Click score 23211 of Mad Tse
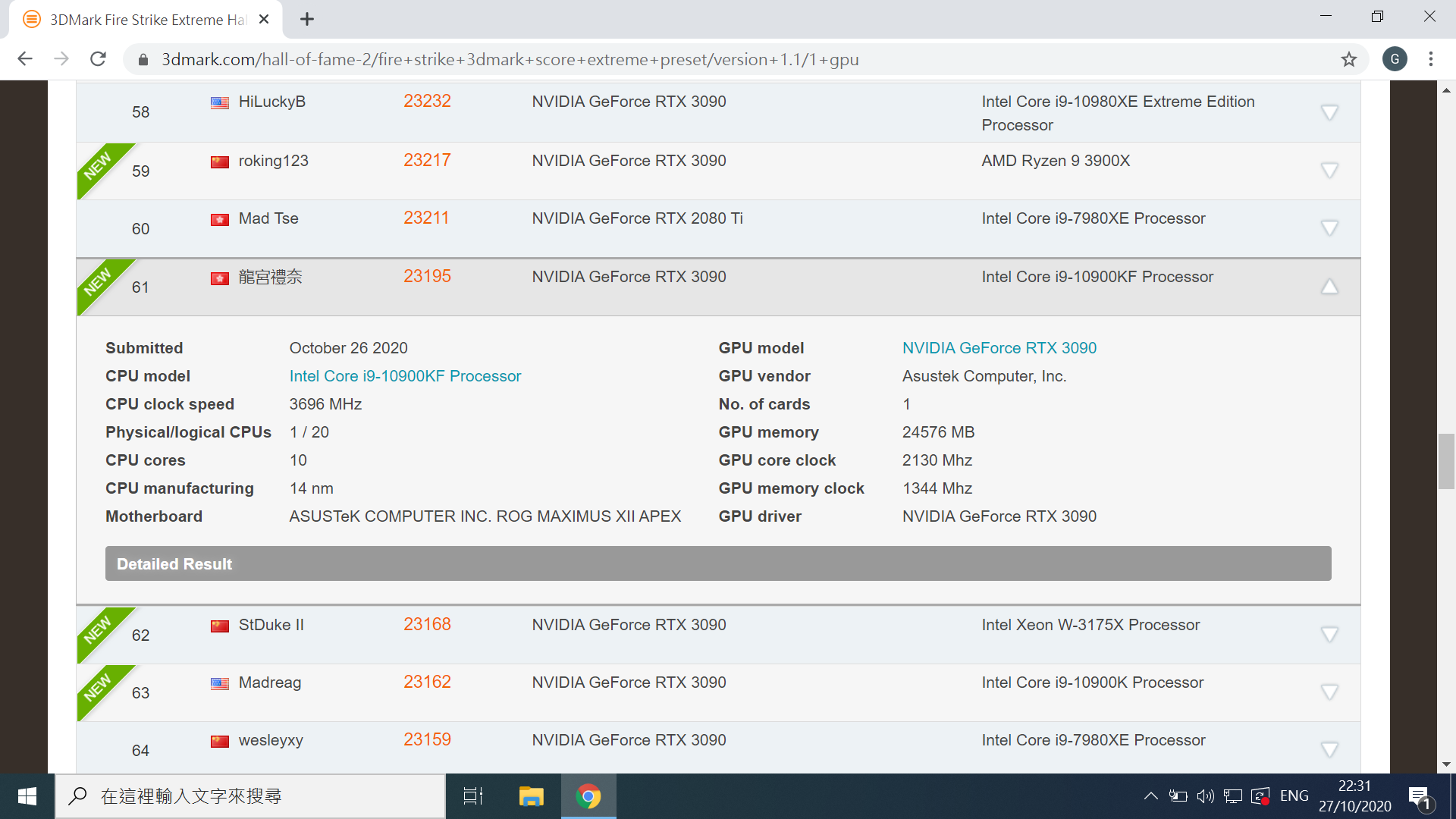This screenshot has height=819, width=1456. tap(426, 218)
